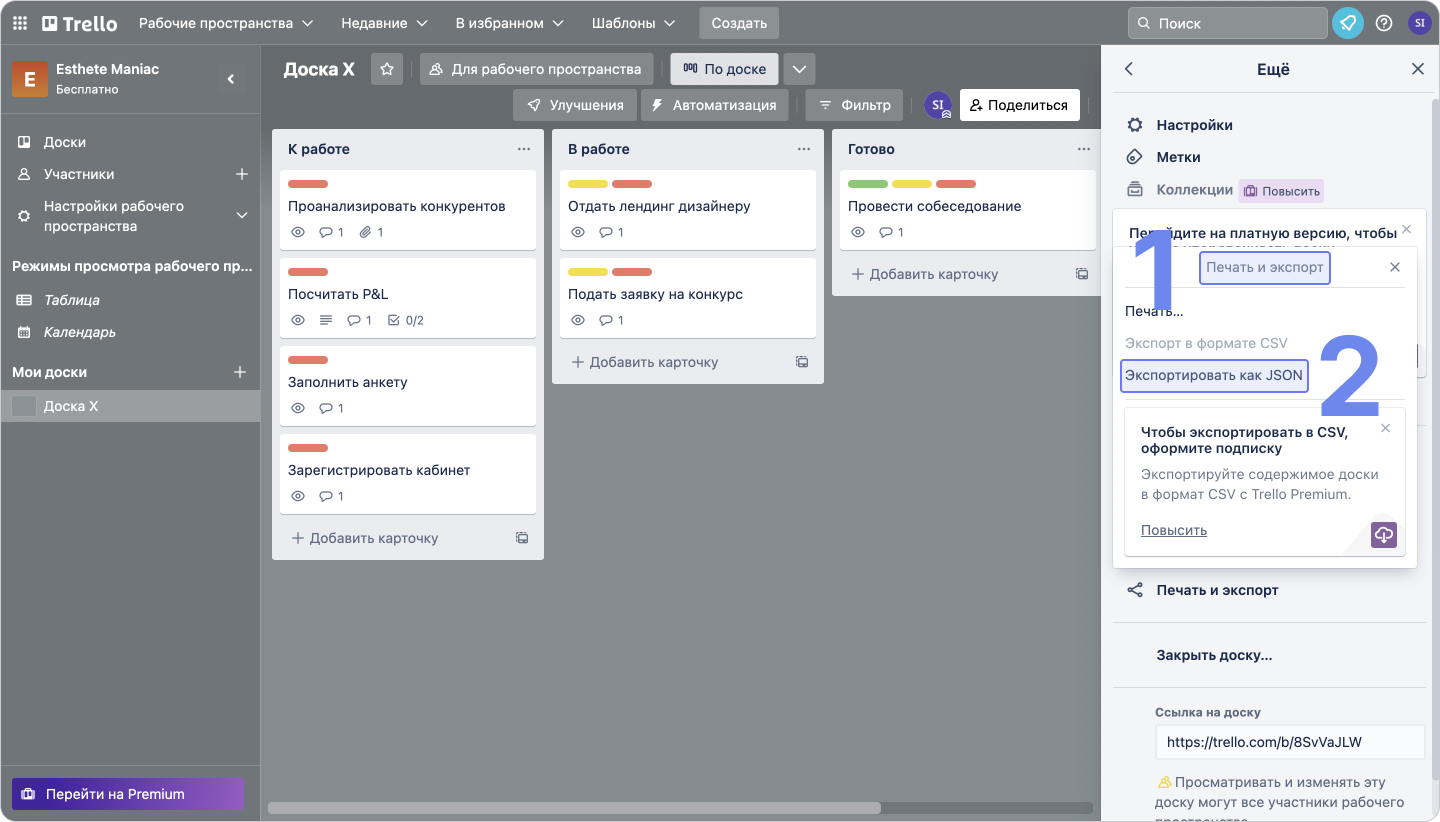Open Для рабочего пространства visibility selector
This screenshot has width=1440, height=822.
coord(536,69)
